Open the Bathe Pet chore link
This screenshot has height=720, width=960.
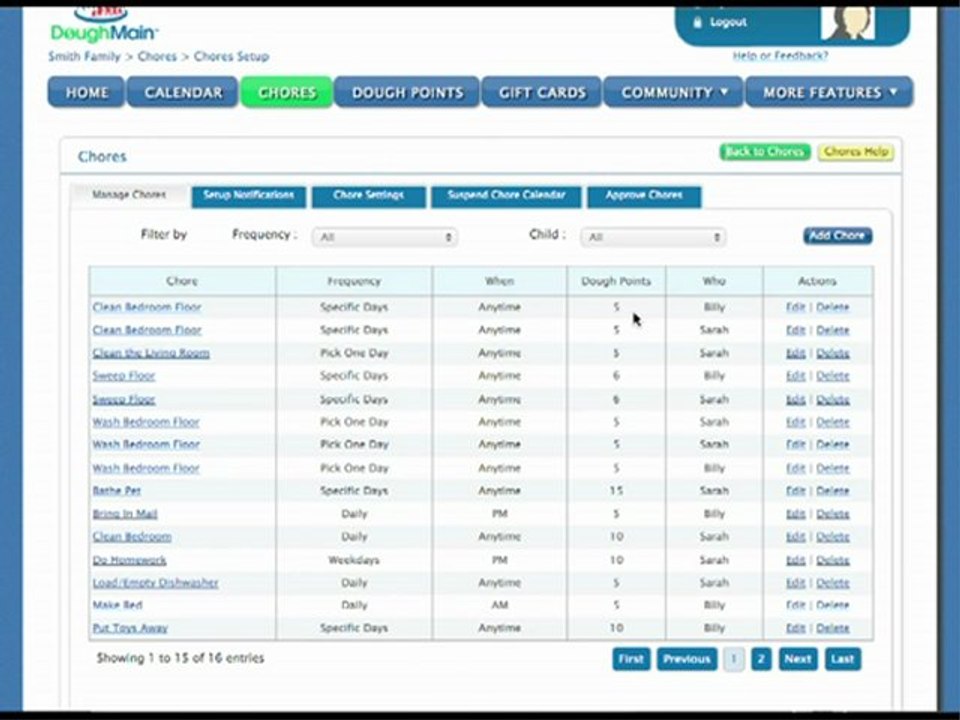pyautogui.click(x=117, y=491)
